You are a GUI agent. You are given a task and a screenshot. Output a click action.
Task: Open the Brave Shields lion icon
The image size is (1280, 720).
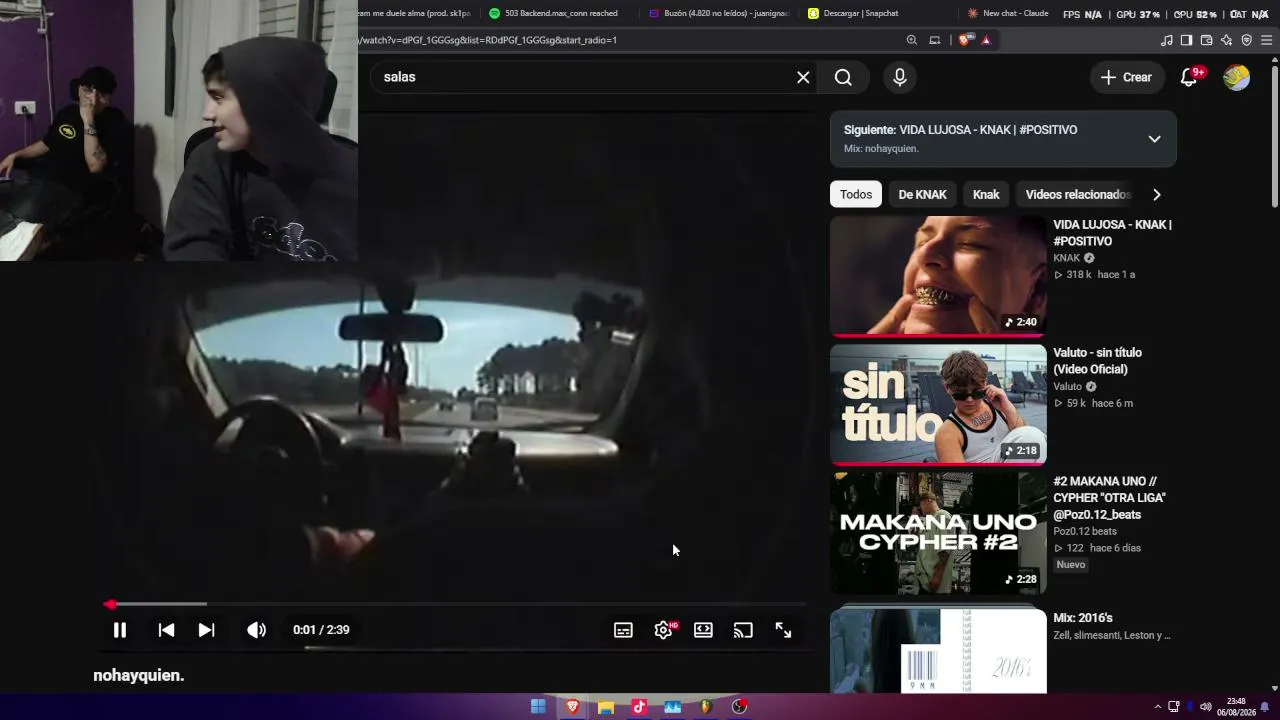[964, 40]
